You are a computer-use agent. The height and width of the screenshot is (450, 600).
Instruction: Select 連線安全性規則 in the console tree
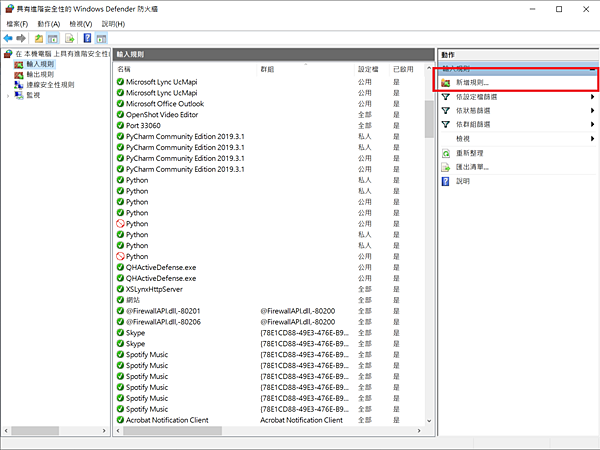(50, 85)
